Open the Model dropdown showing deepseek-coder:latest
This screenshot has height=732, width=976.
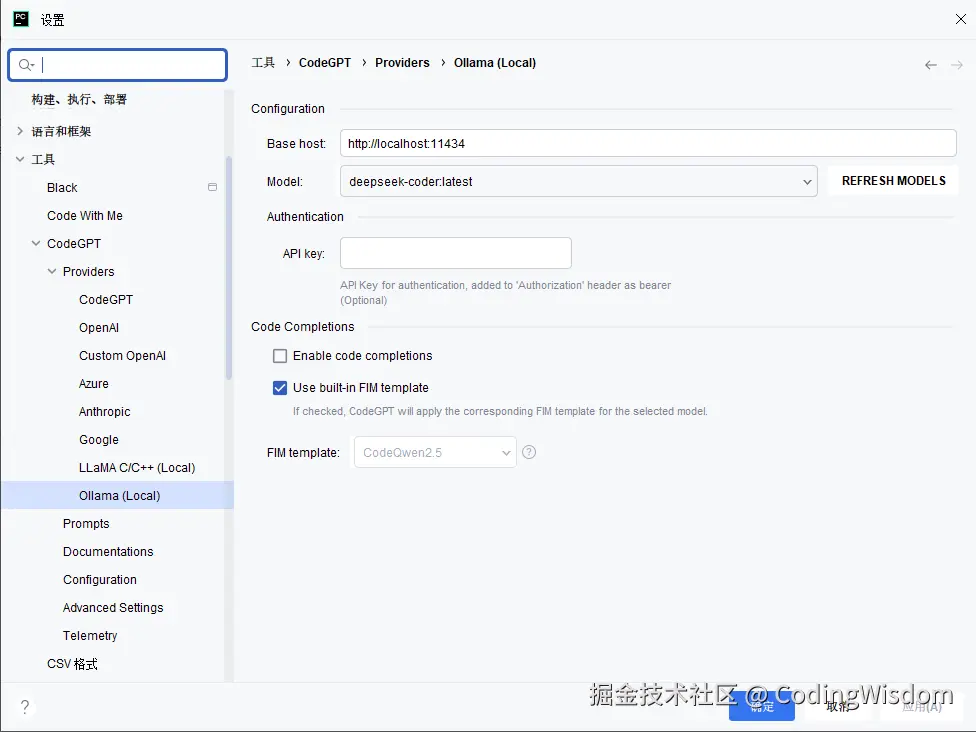[578, 181]
